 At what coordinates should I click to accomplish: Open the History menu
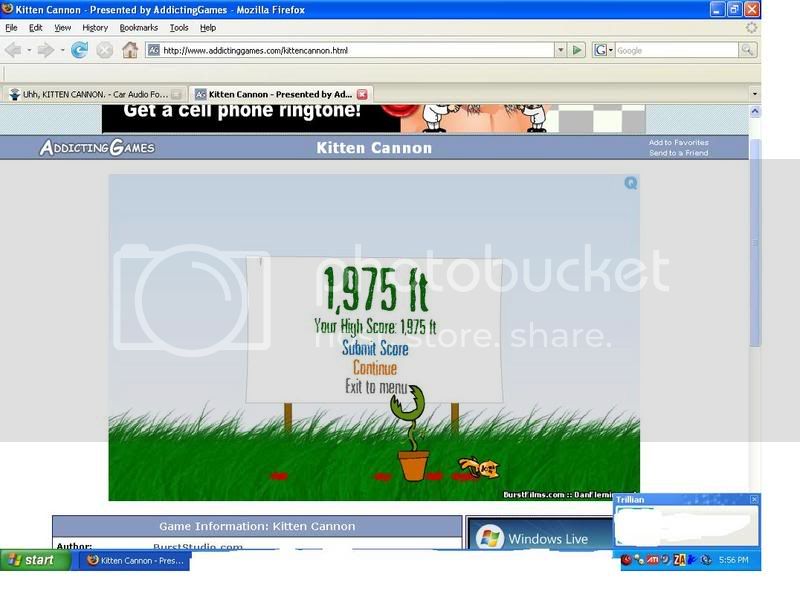95,28
